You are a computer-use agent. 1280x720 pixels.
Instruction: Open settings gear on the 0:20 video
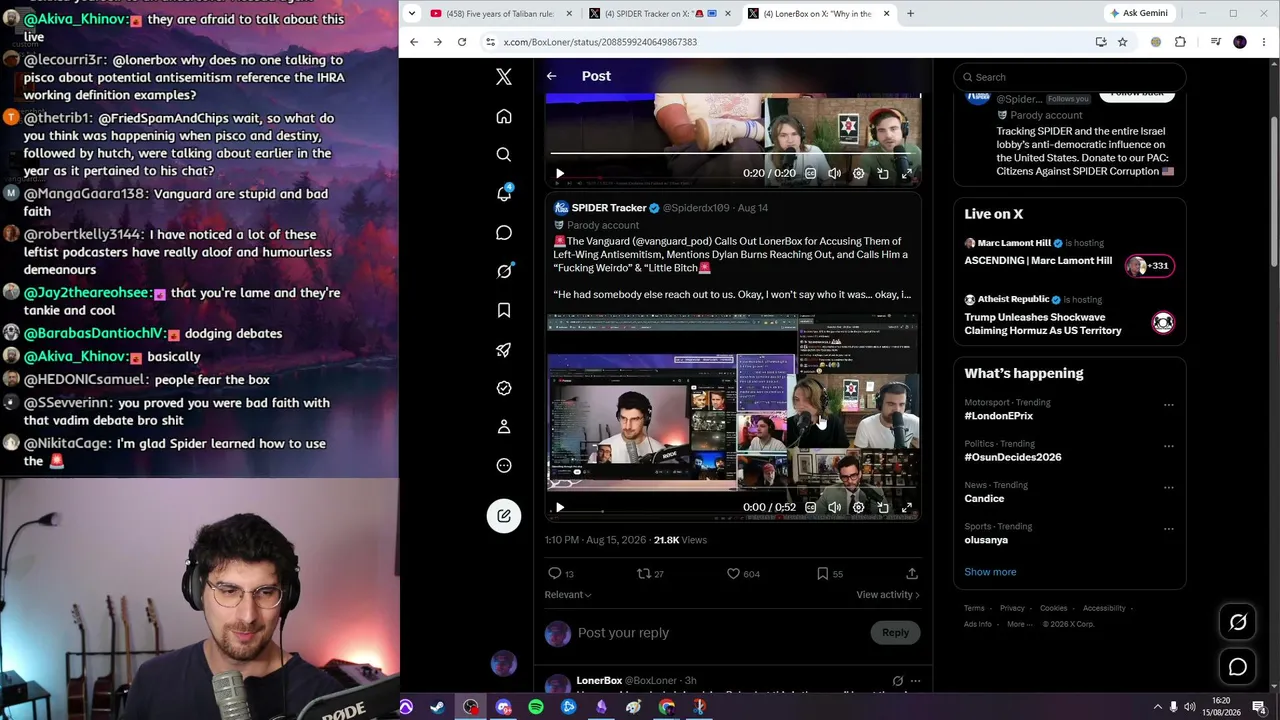(858, 173)
